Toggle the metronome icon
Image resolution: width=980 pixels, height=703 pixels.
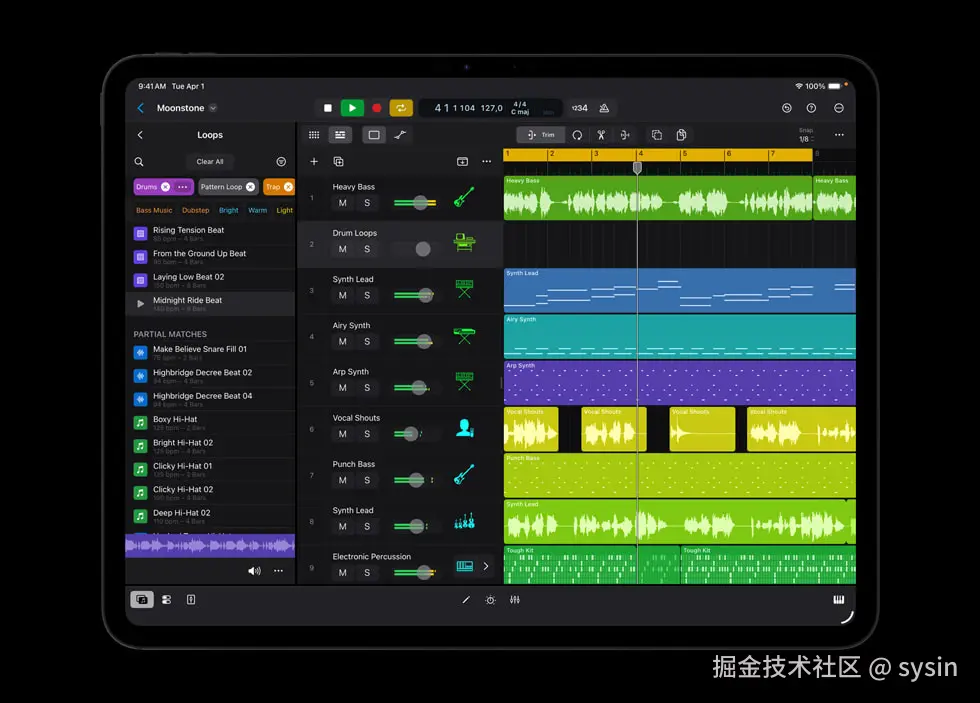[604, 108]
